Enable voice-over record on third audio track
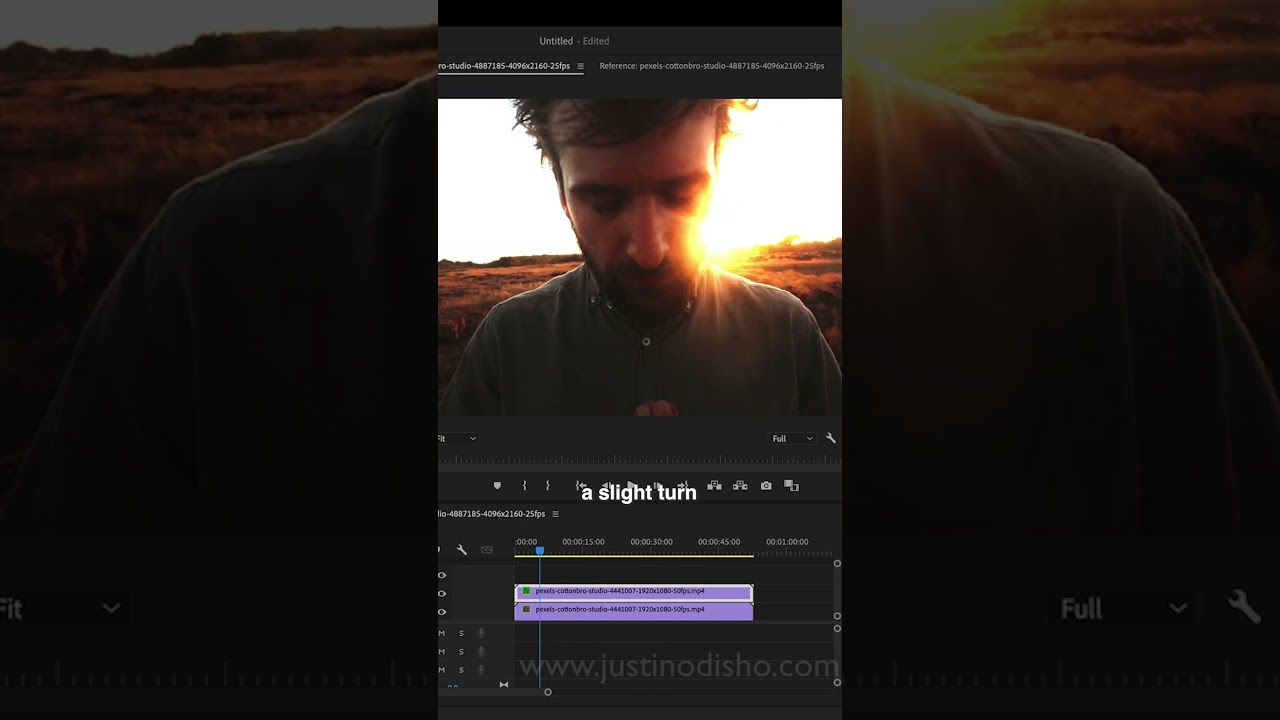Screen dimensions: 1280x720 click(x=481, y=669)
